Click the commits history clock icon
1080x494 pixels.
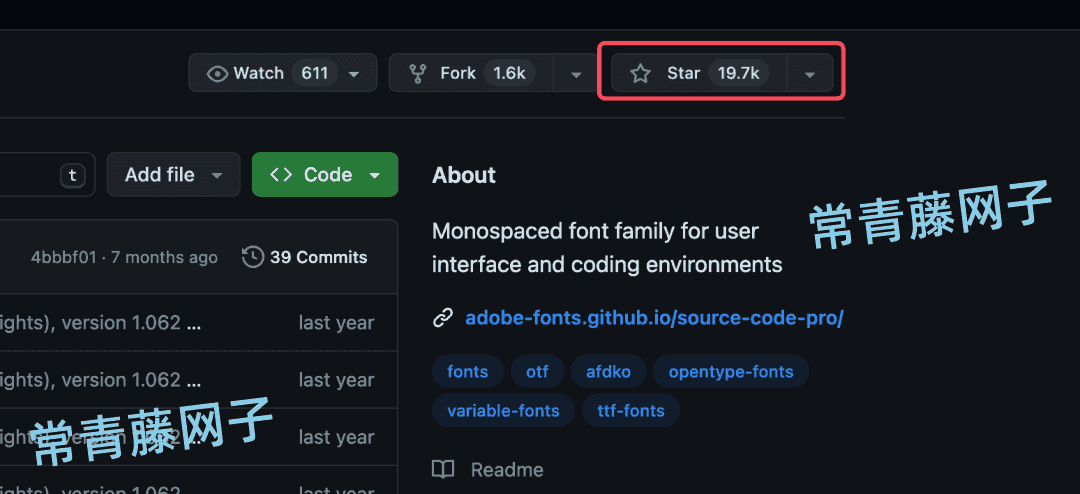pyautogui.click(x=253, y=258)
